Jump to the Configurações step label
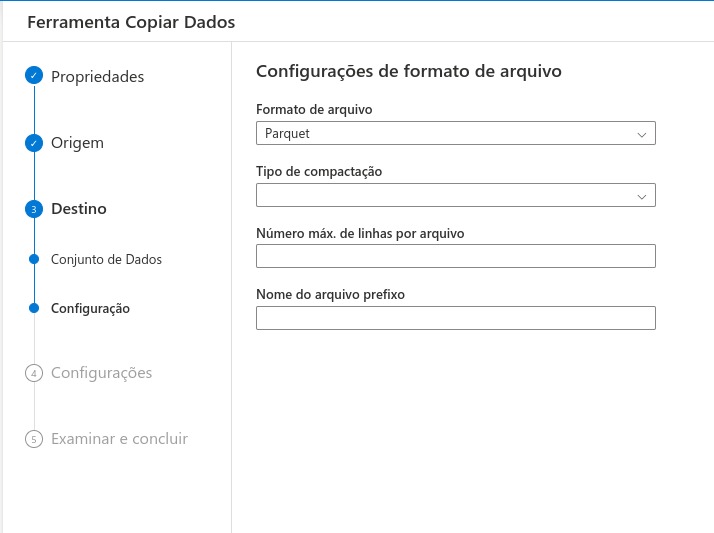Viewport: 714px width, 533px height. tap(101, 373)
